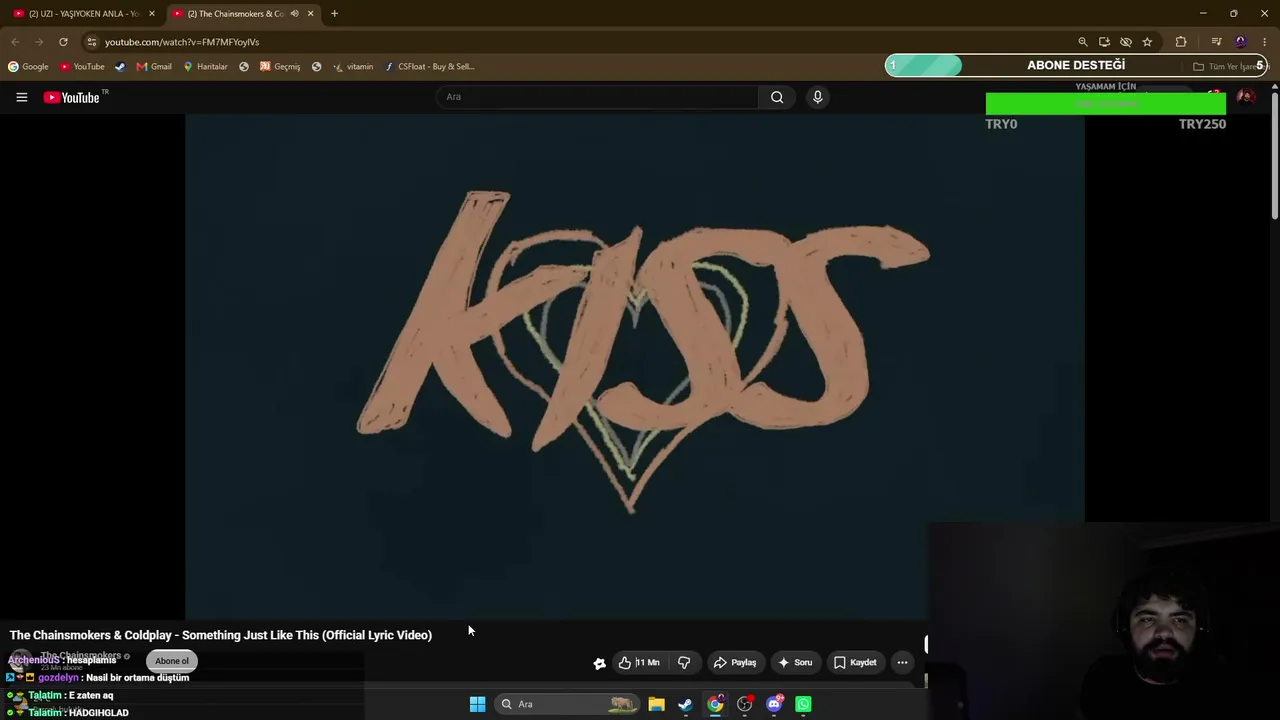Viewport: 1280px width, 720px height.
Task: Save the video with Kaydet
Action: pyautogui.click(x=855, y=662)
